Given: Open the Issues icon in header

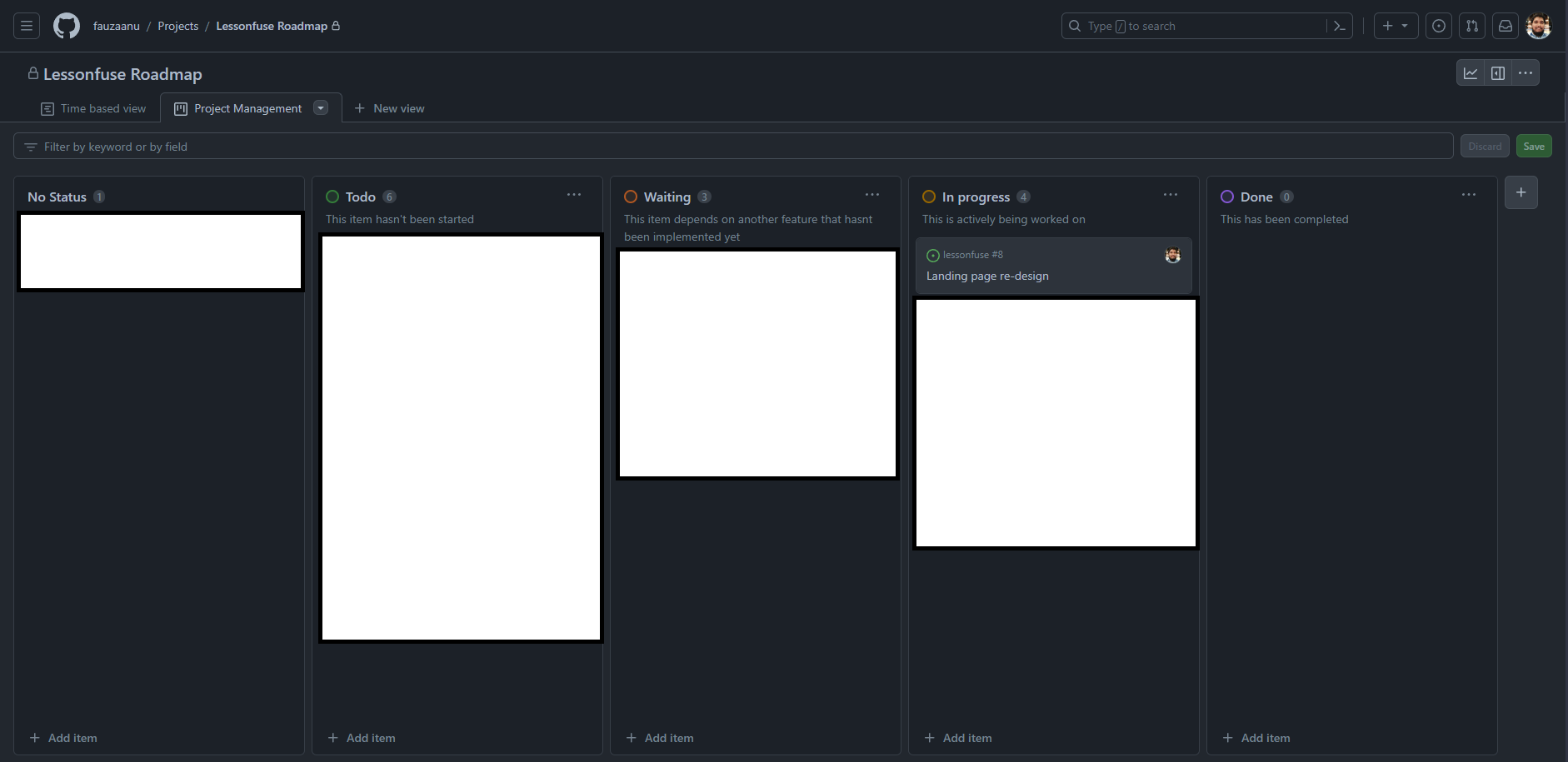Looking at the screenshot, I should 1439,26.
